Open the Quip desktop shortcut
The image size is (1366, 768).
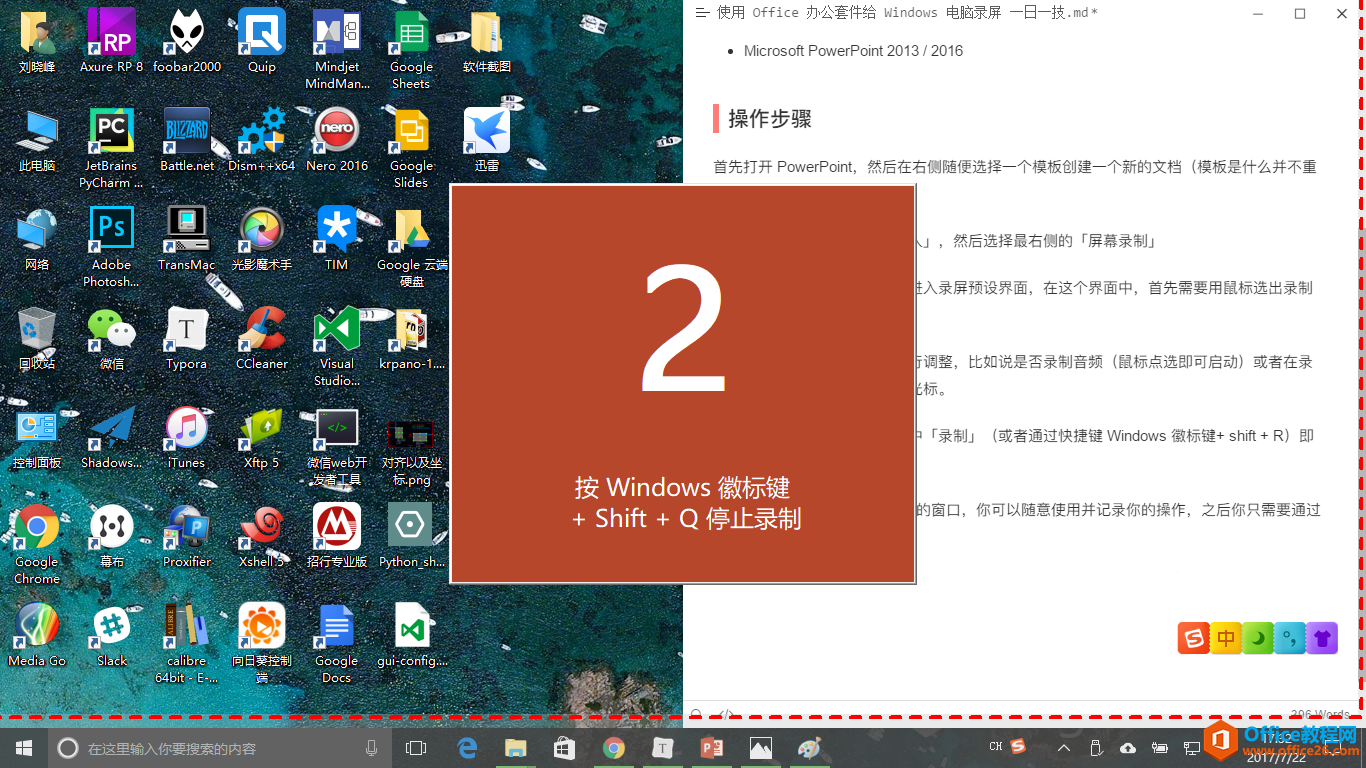[x=262, y=40]
